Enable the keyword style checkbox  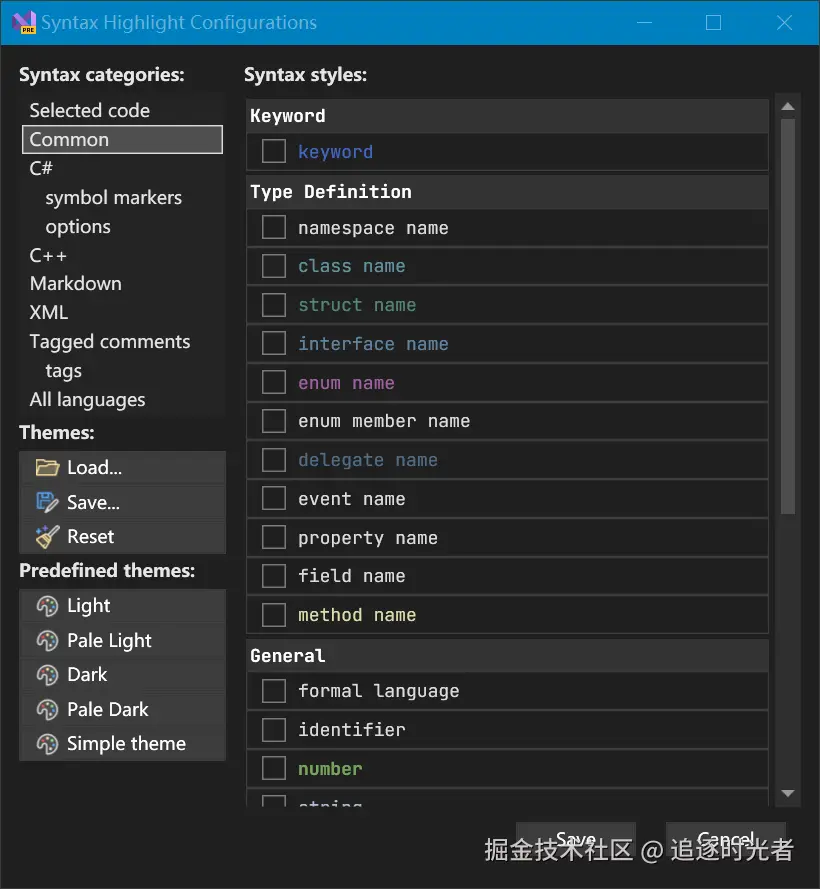coord(274,151)
